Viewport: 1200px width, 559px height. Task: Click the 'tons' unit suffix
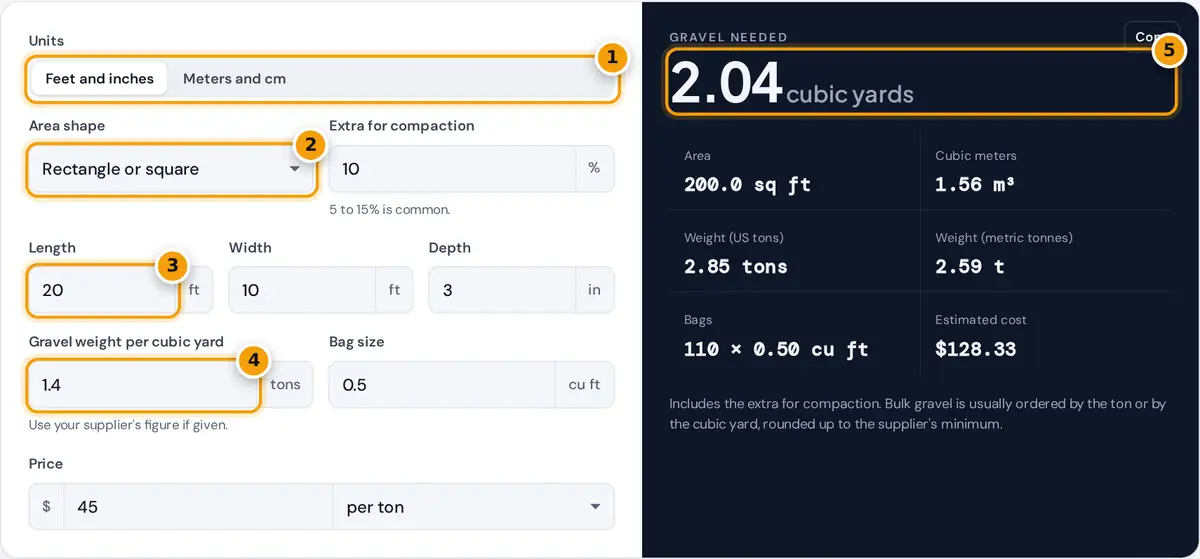[x=285, y=384]
